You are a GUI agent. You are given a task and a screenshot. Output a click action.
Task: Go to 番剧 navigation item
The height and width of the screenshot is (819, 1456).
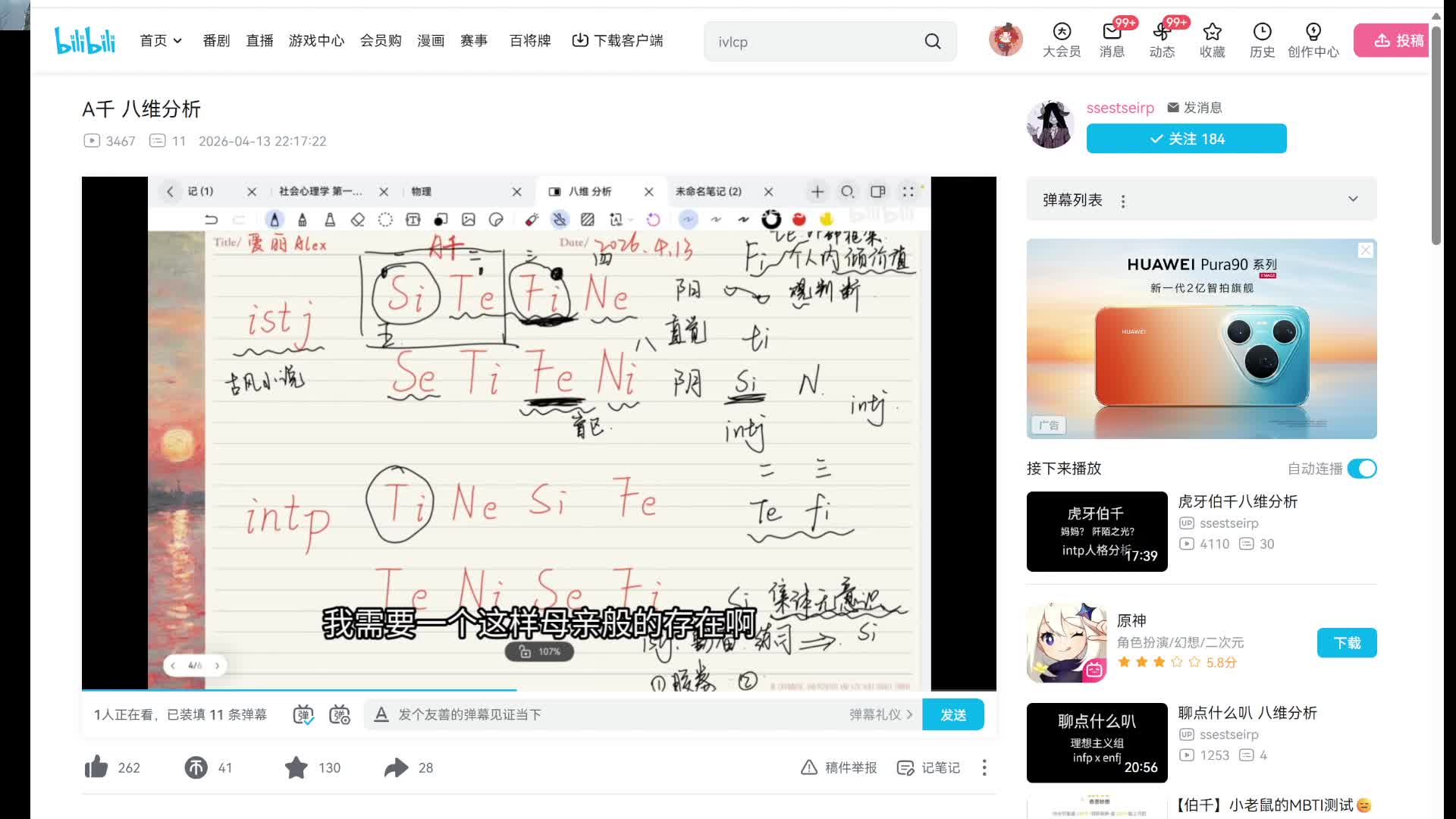coord(216,41)
